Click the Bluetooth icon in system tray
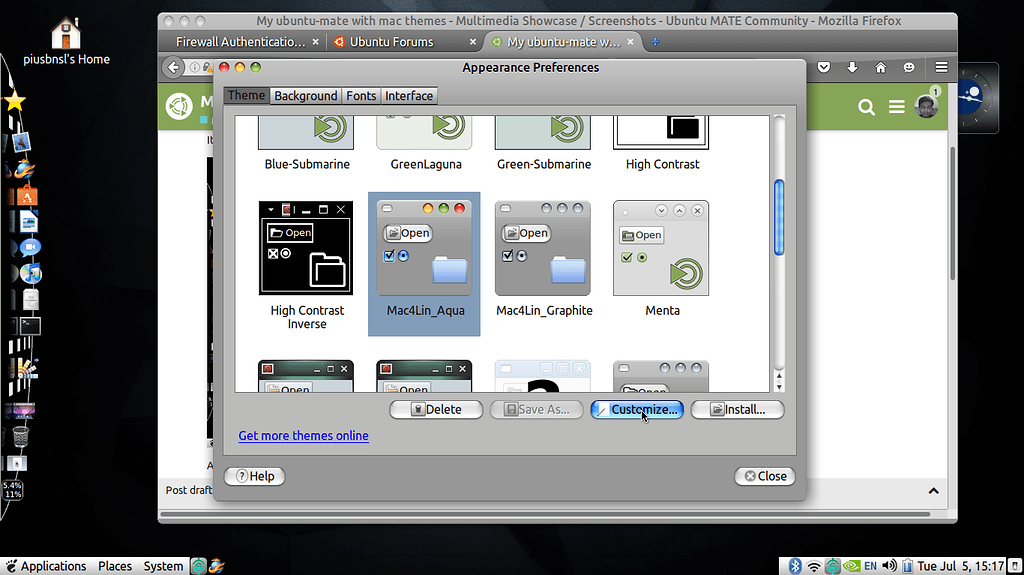 [796, 566]
